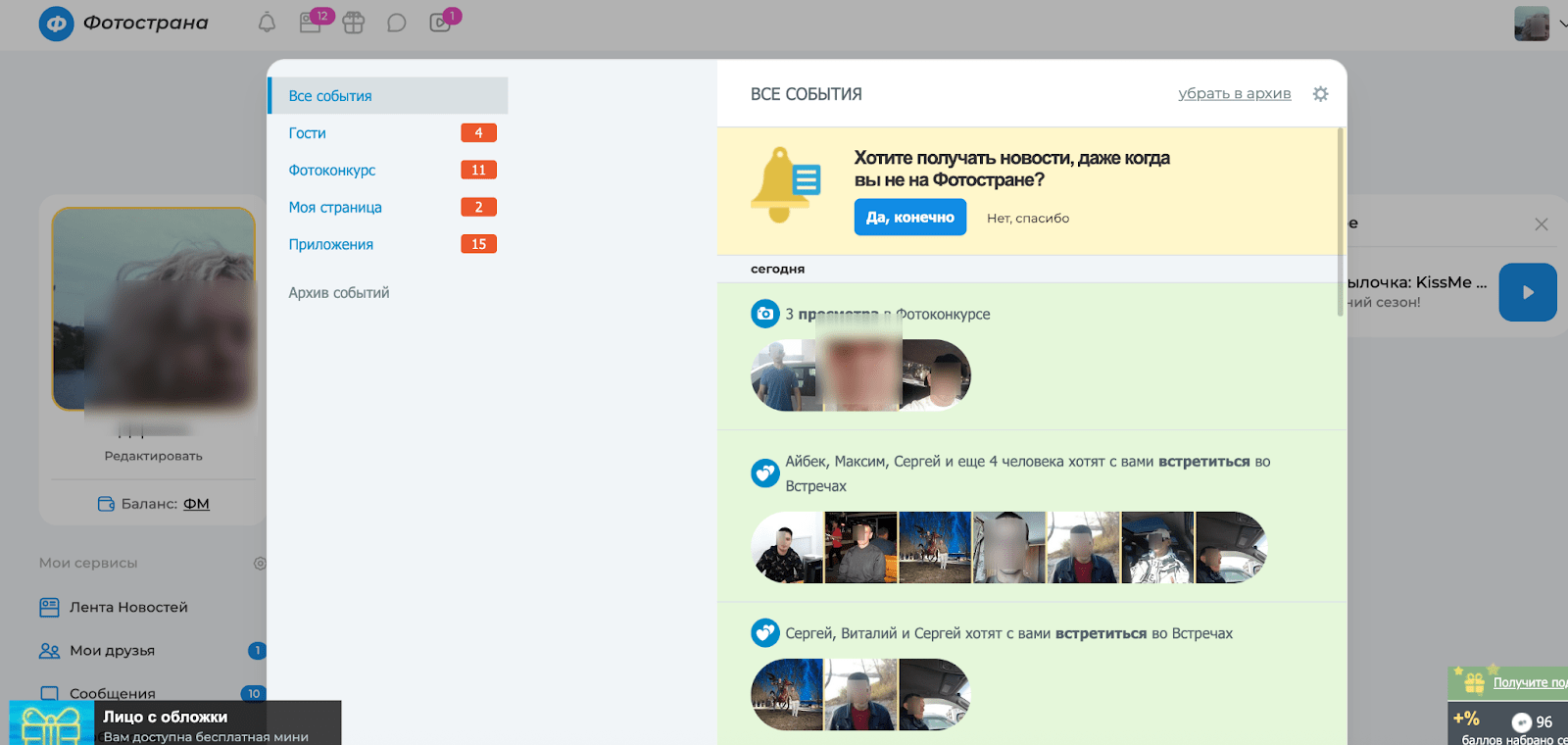1568x745 pixels.
Task: Open Архив событий
Action: (x=339, y=293)
